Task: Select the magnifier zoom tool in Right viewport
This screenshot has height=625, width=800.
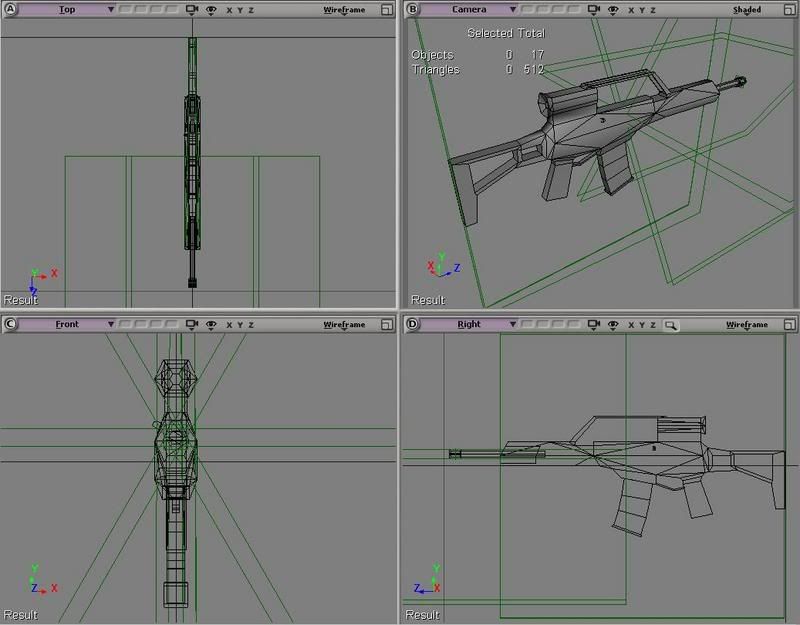Action: 670,325
